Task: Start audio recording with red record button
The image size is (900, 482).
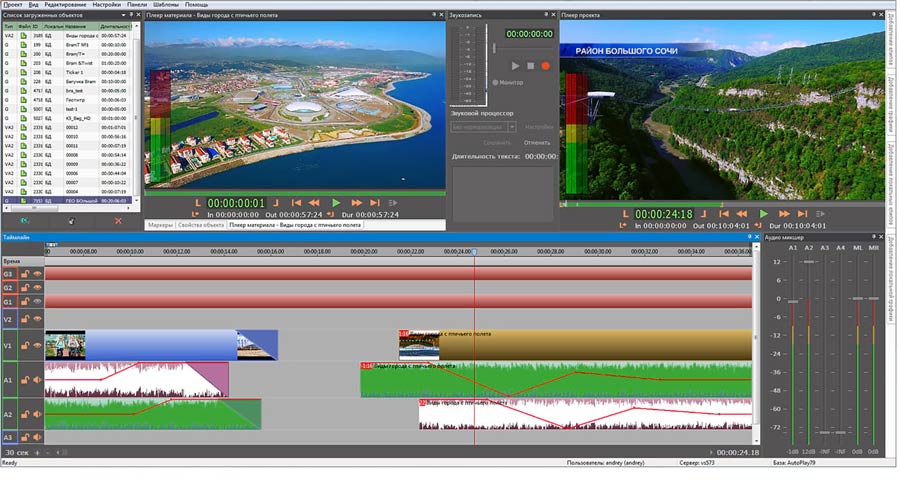Action: point(545,66)
